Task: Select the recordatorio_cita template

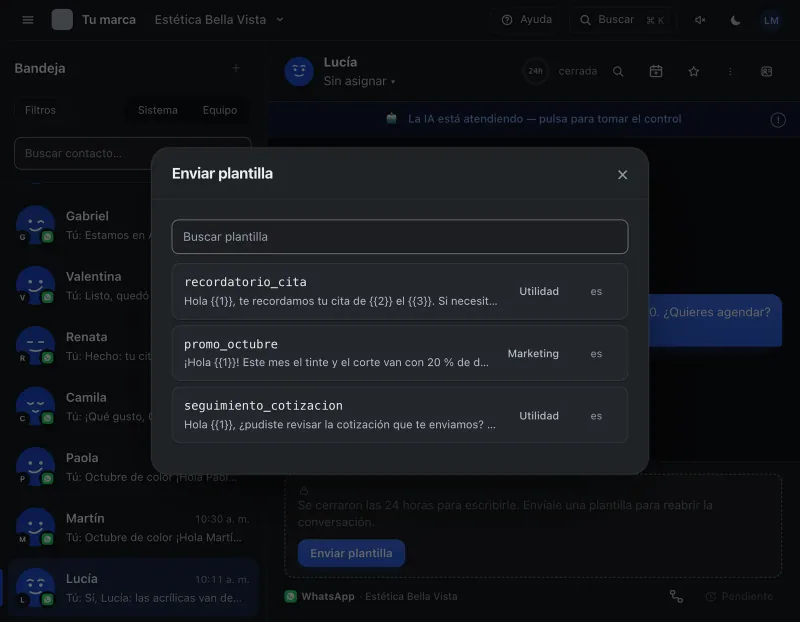Action: coord(400,291)
